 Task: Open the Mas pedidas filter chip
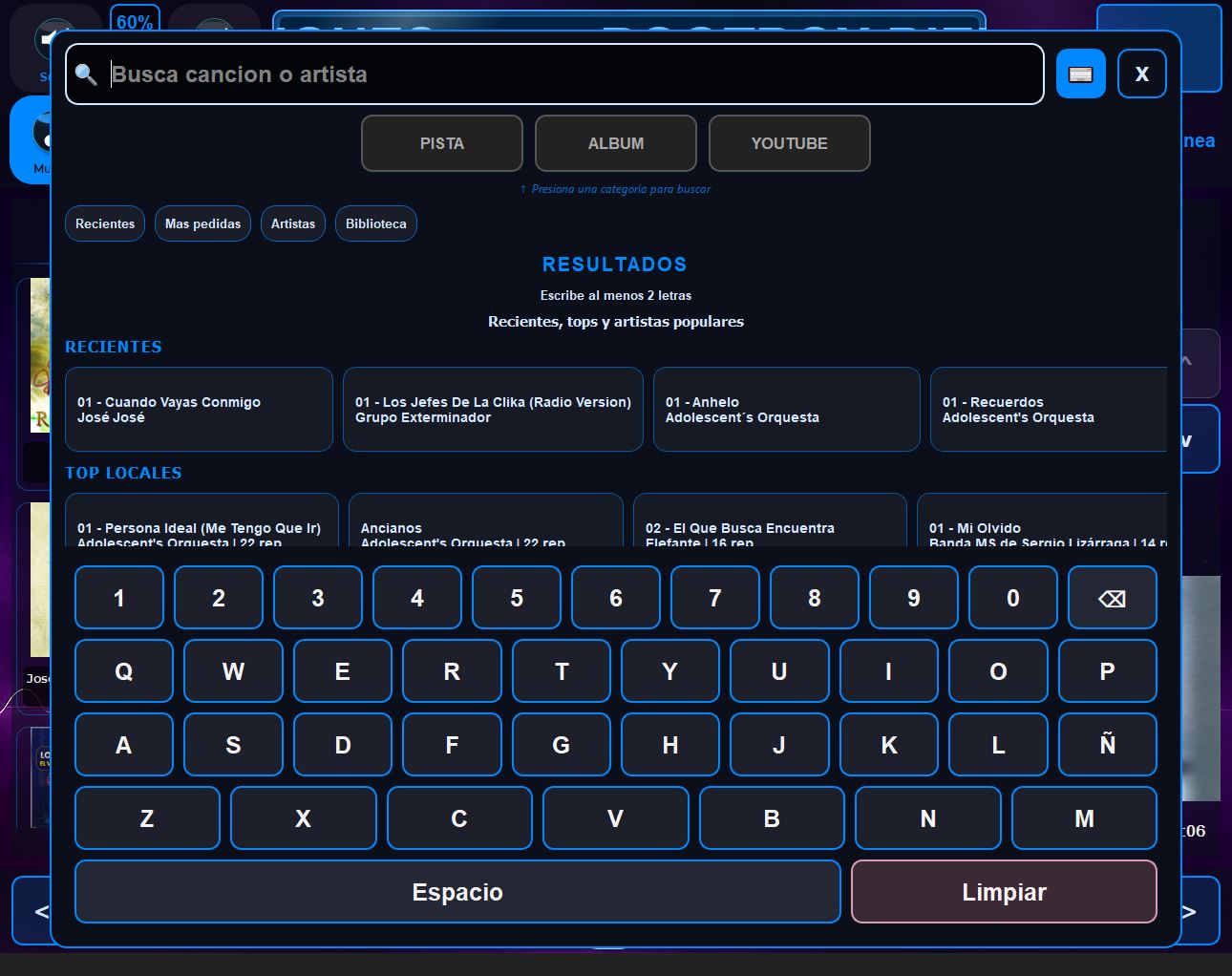[202, 223]
